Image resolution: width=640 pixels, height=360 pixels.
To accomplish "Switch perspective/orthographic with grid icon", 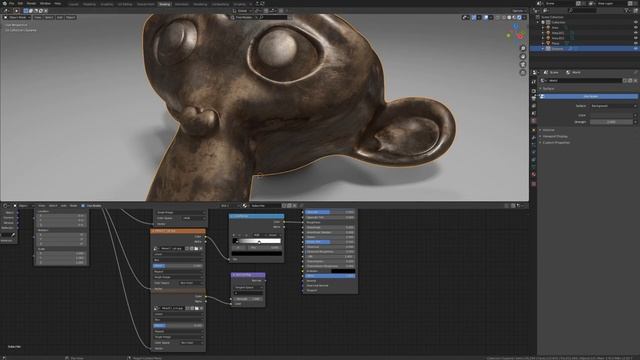I will click(x=523, y=73).
